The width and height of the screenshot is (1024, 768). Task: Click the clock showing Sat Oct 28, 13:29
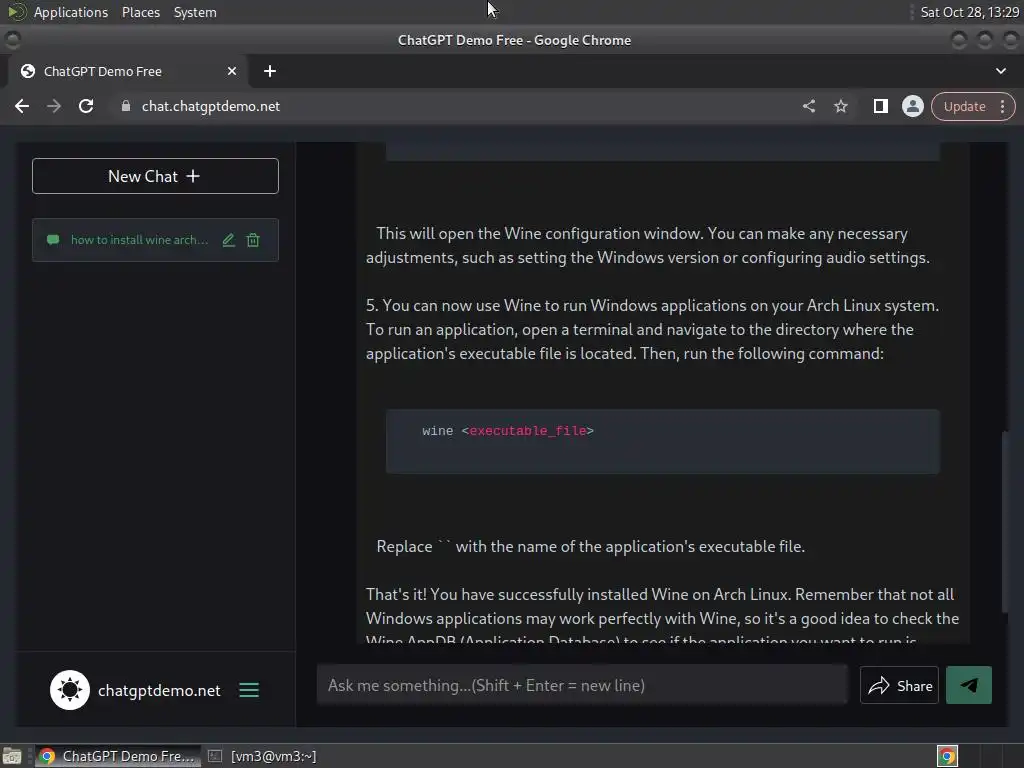(x=969, y=12)
